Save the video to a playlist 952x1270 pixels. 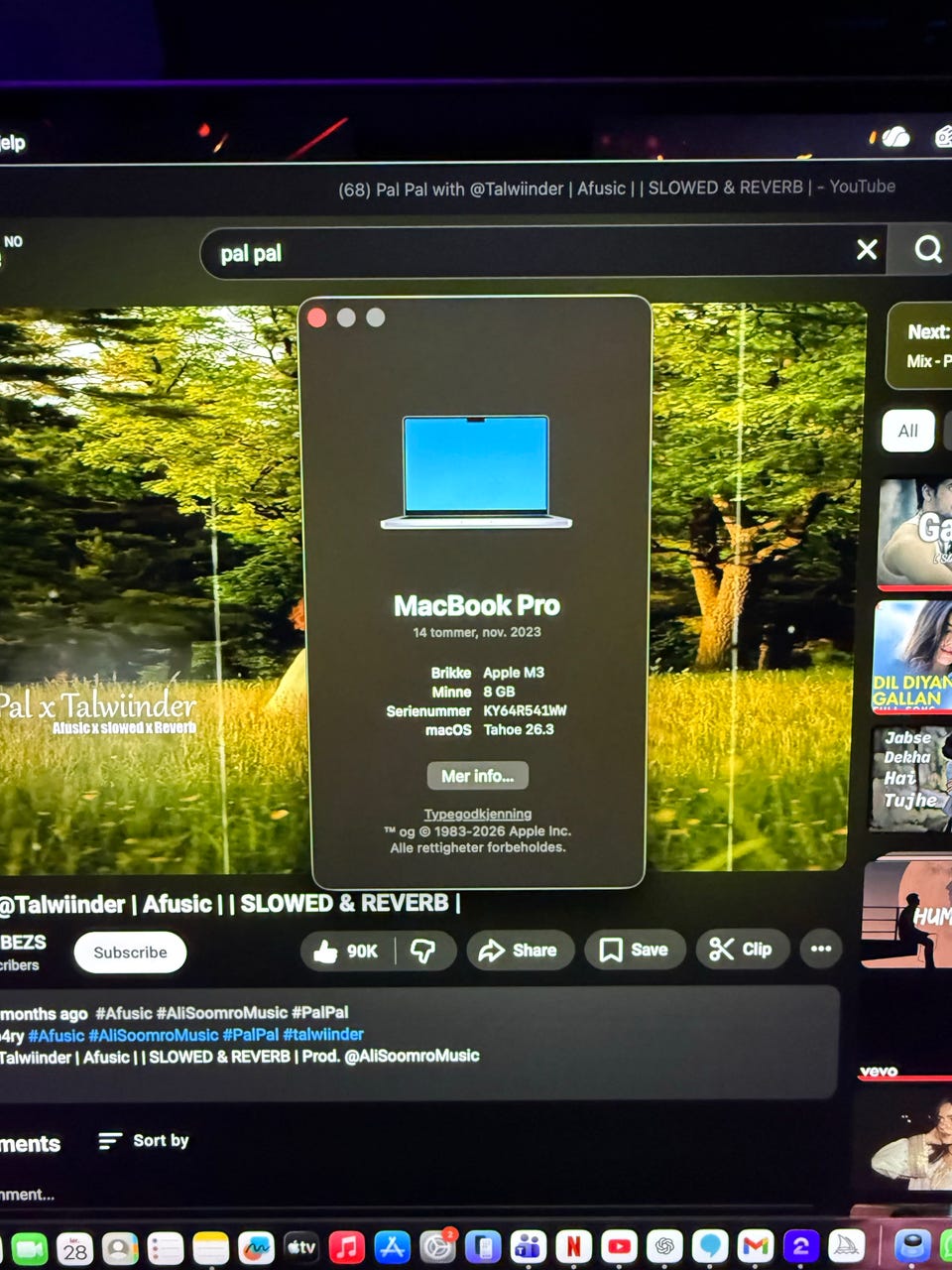coord(635,950)
